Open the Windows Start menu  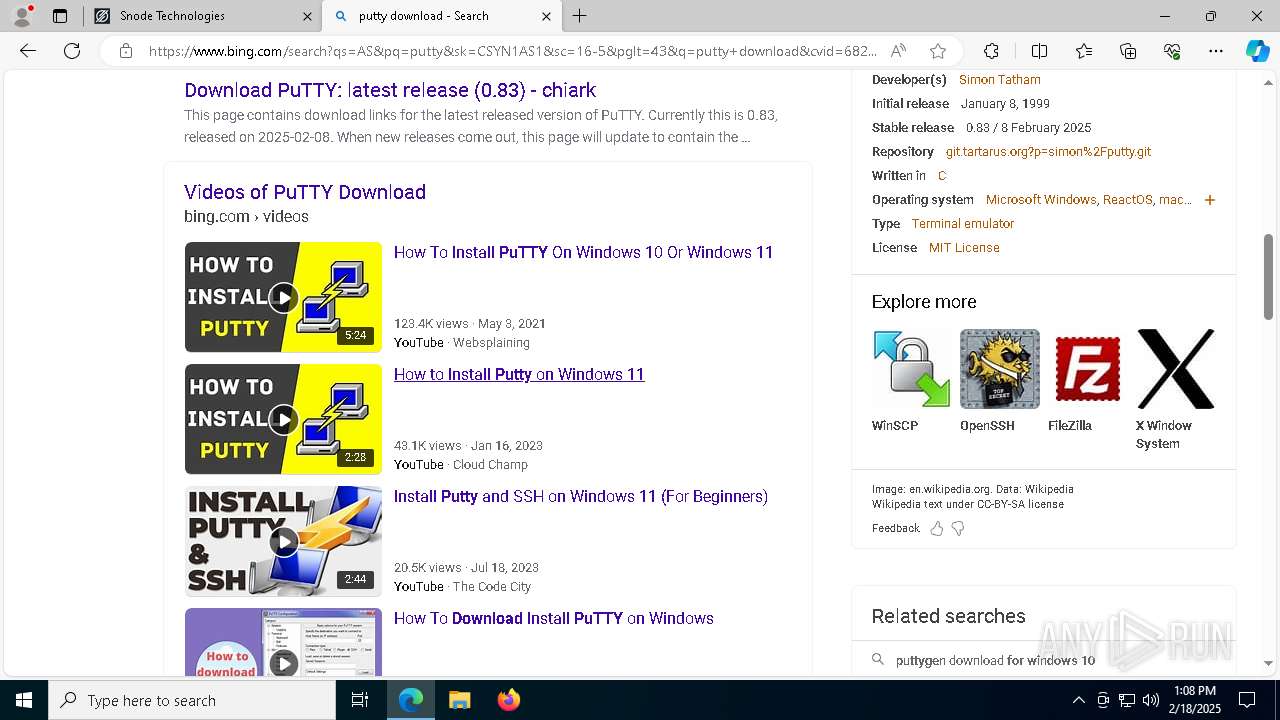24,700
